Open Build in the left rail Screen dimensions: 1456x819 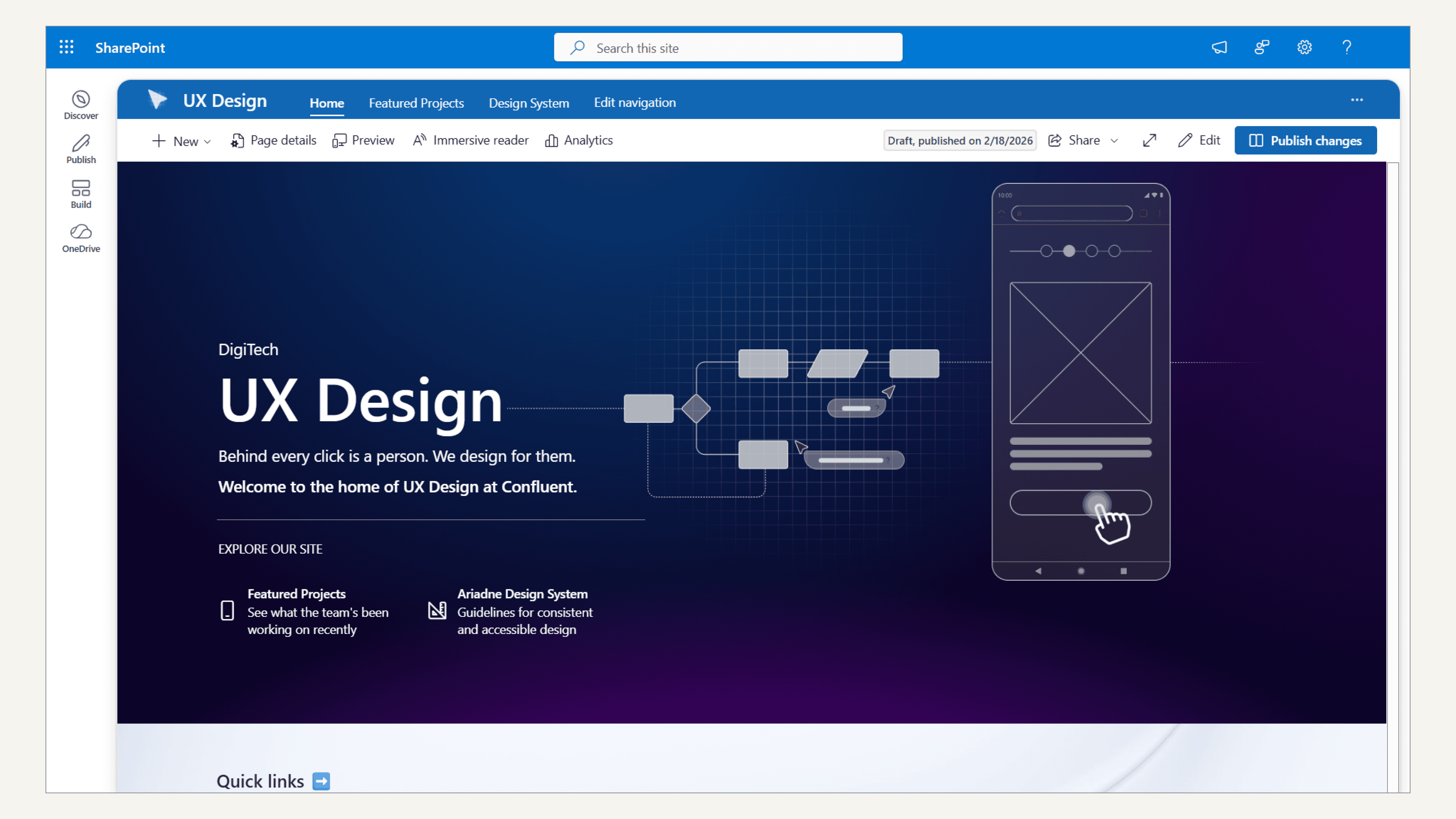click(x=81, y=194)
